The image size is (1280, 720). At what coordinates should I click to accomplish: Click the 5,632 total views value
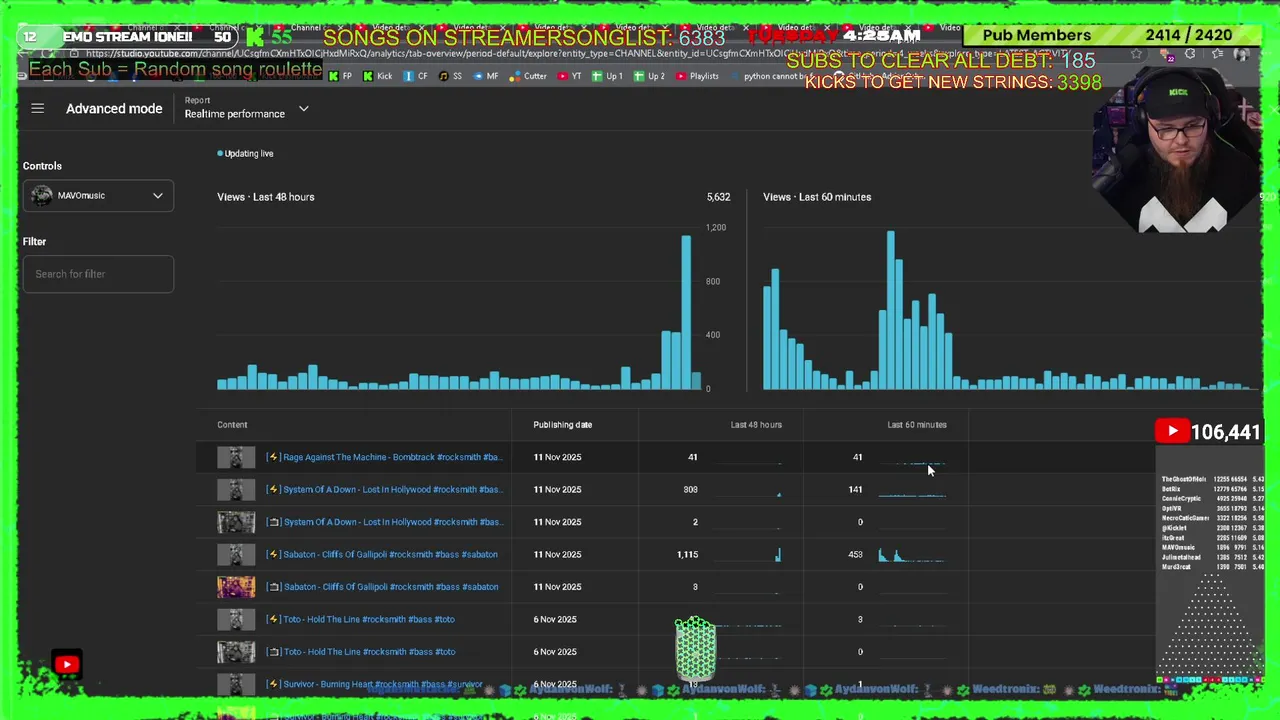point(718,197)
